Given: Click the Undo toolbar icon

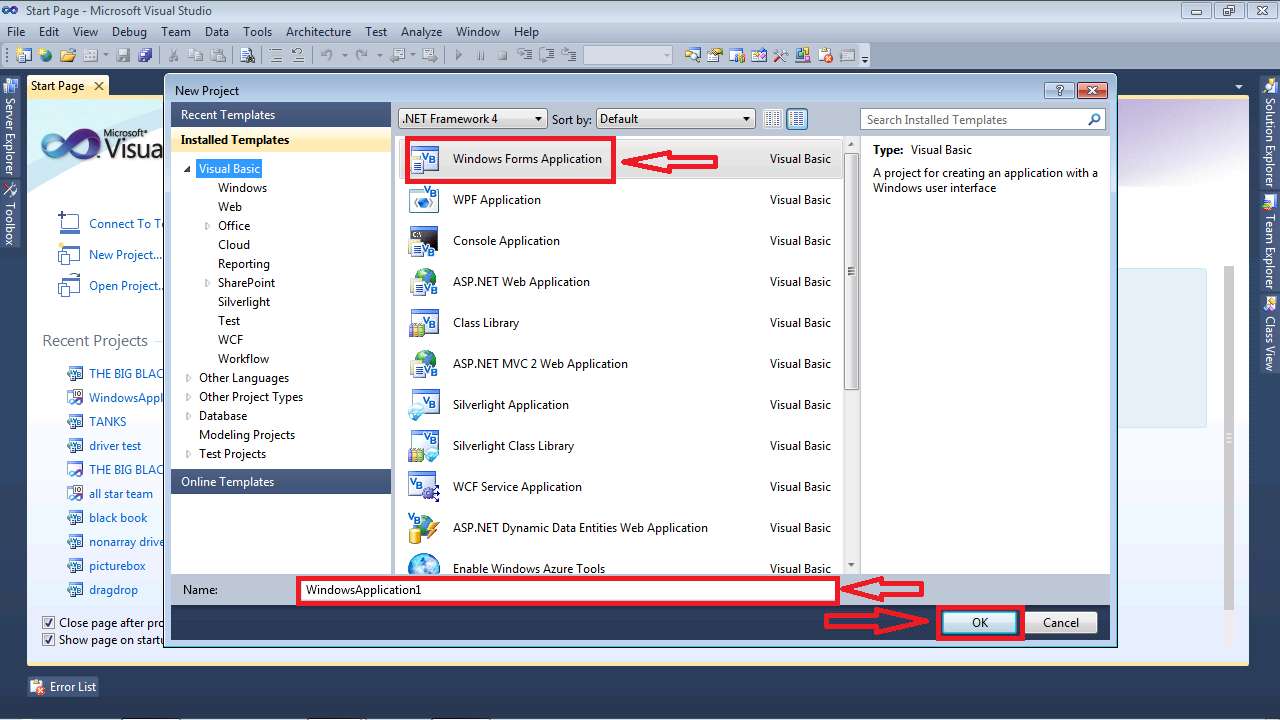Looking at the screenshot, I should (x=327, y=55).
